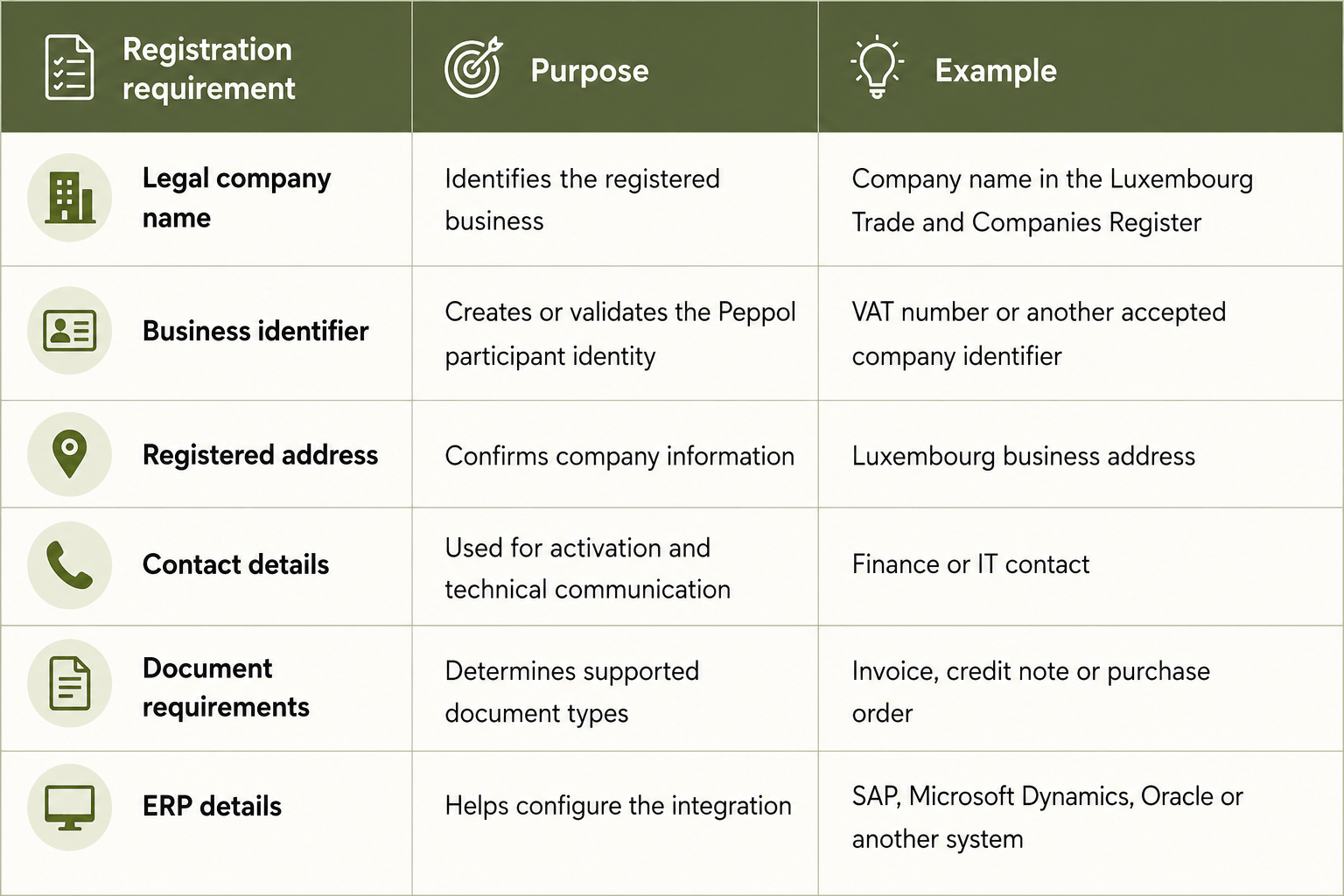Select the Helps configure the integration text
The image size is (1344, 896).
click(618, 805)
